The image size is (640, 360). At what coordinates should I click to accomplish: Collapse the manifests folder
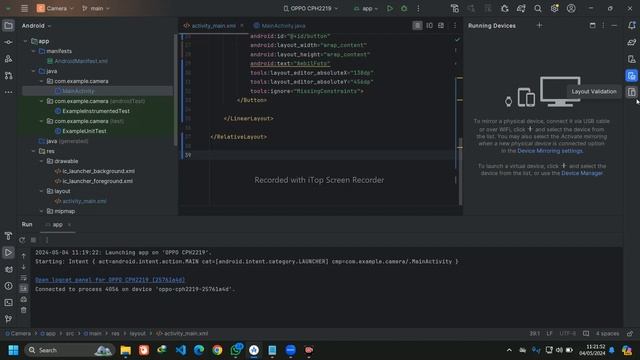point(33,51)
